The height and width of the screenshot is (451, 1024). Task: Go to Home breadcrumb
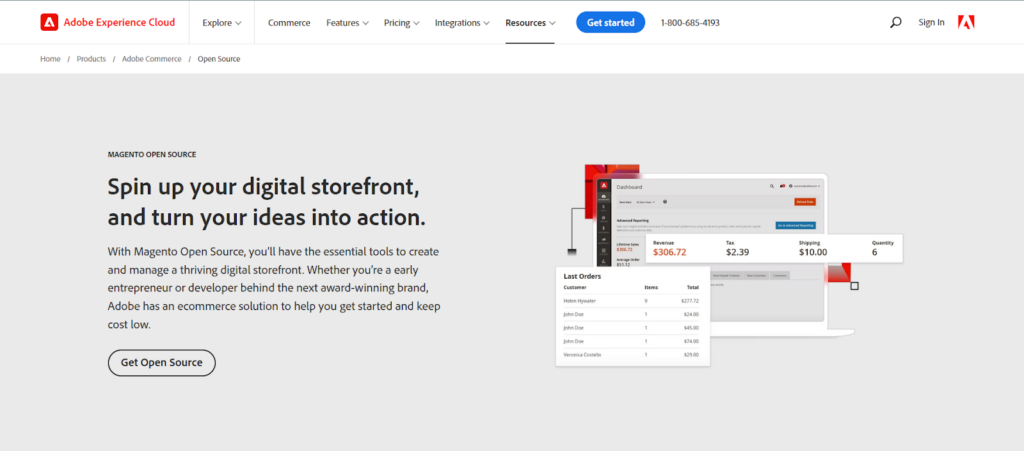[x=50, y=59]
